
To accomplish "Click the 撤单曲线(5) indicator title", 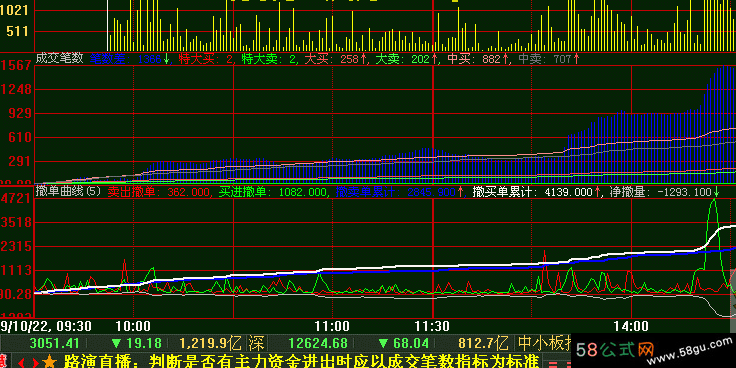I will 69,192.
